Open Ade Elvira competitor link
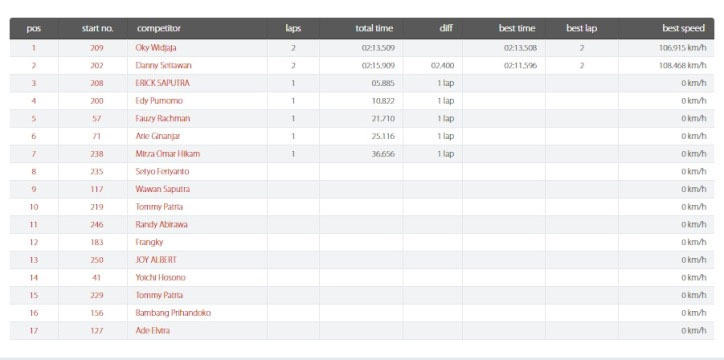724x360 pixels. pyautogui.click(x=152, y=330)
